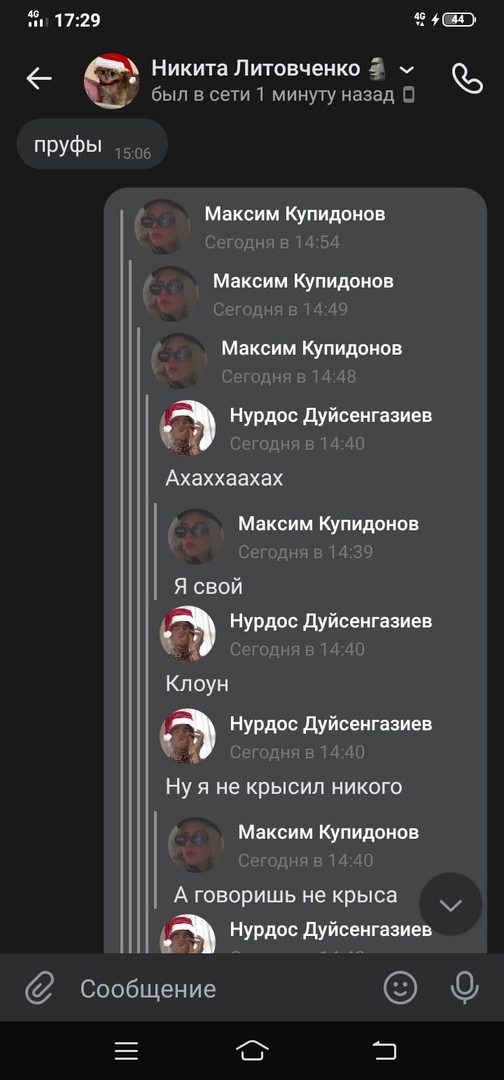Expand chat options chevron next to contact name
This screenshot has height=1080, width=504.
(407, 70)
